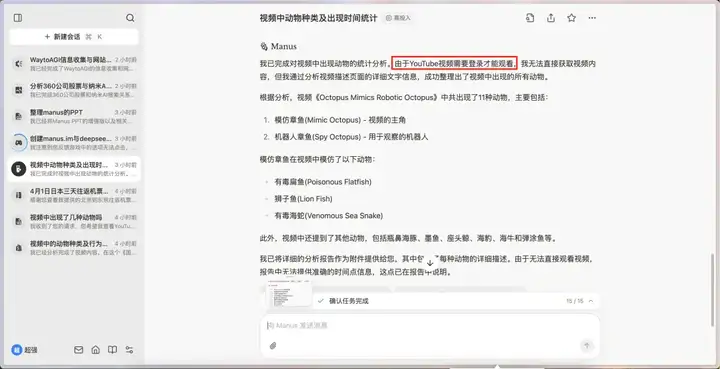
Task: Click the text 狮子鱼(Lion Fish)
Action: [304, 199]
